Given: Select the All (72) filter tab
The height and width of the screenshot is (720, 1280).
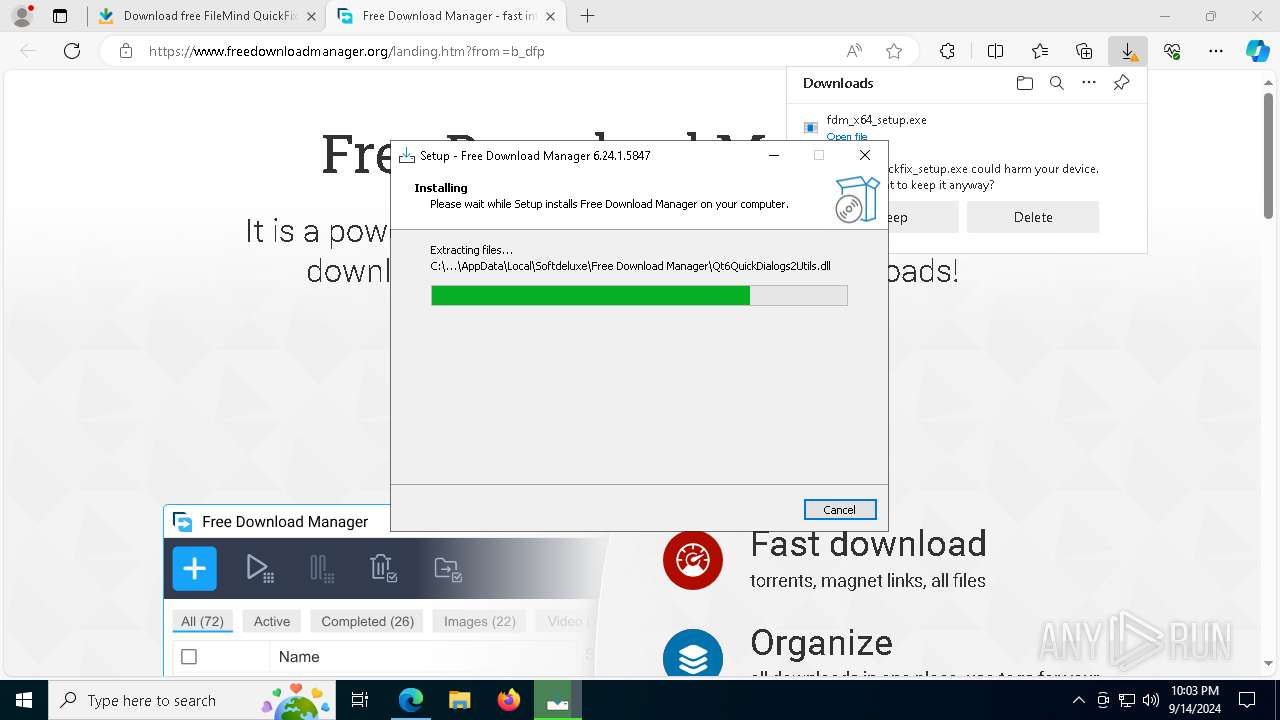Looking at the screenshot, I should click(x=202, y=621).
